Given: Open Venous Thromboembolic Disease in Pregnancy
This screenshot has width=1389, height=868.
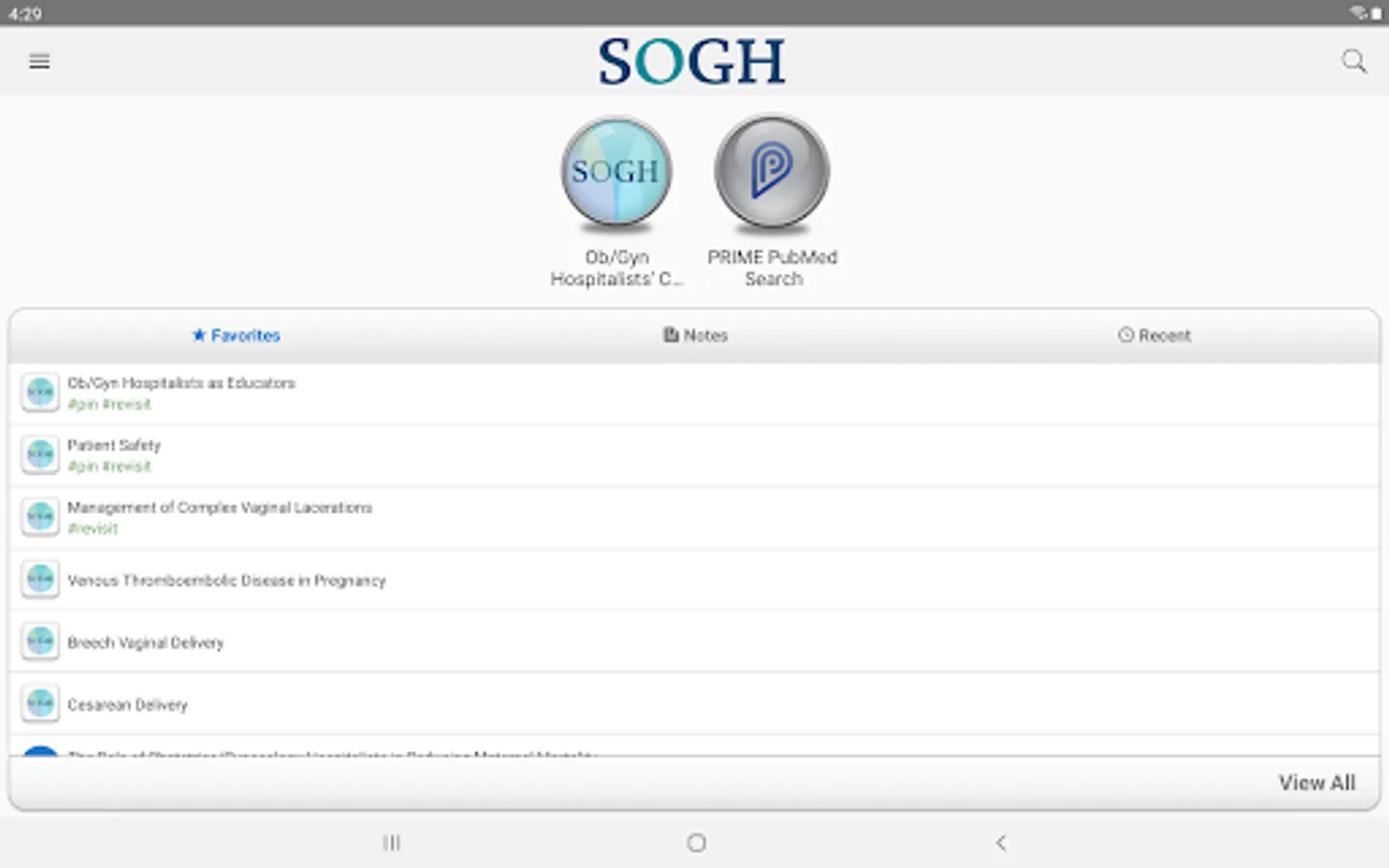Looking at the screenshot, I should point(694,580).
